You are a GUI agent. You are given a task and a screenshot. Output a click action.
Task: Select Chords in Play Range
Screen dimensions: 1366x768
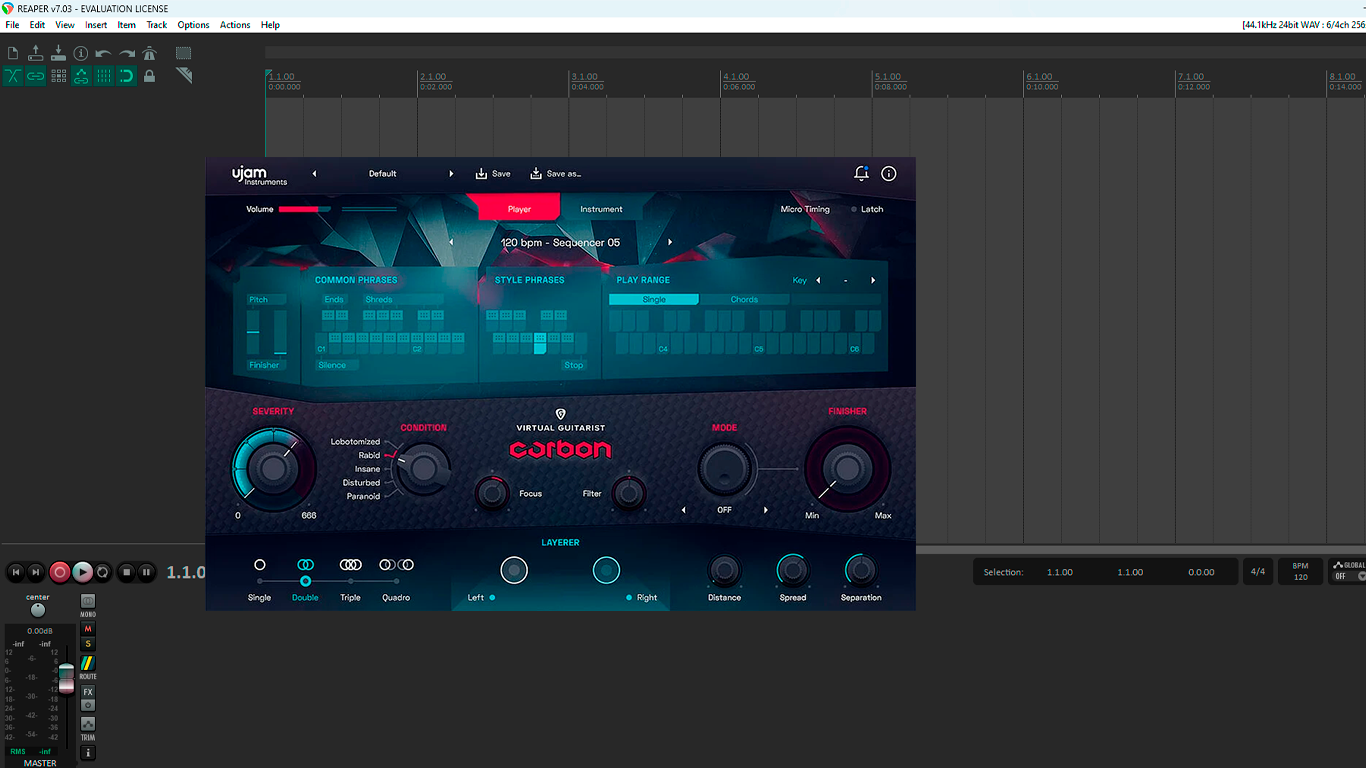[744, 299]
